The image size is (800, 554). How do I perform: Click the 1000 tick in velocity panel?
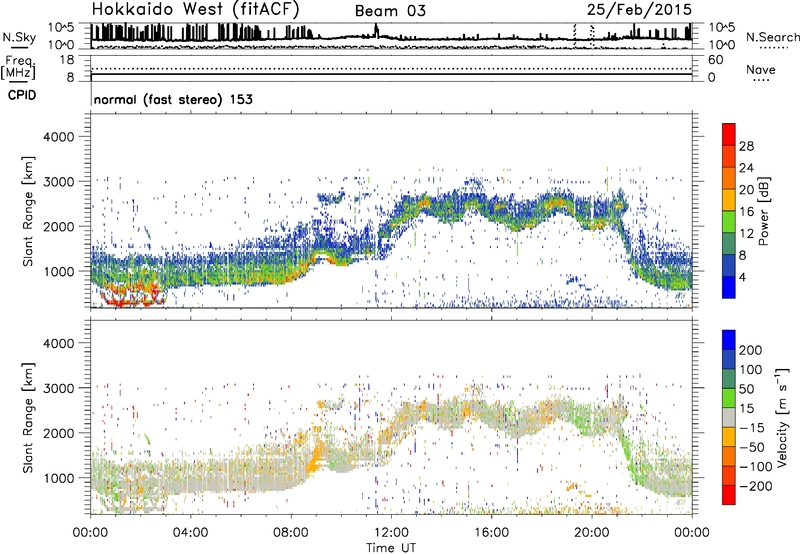[58, 478]
